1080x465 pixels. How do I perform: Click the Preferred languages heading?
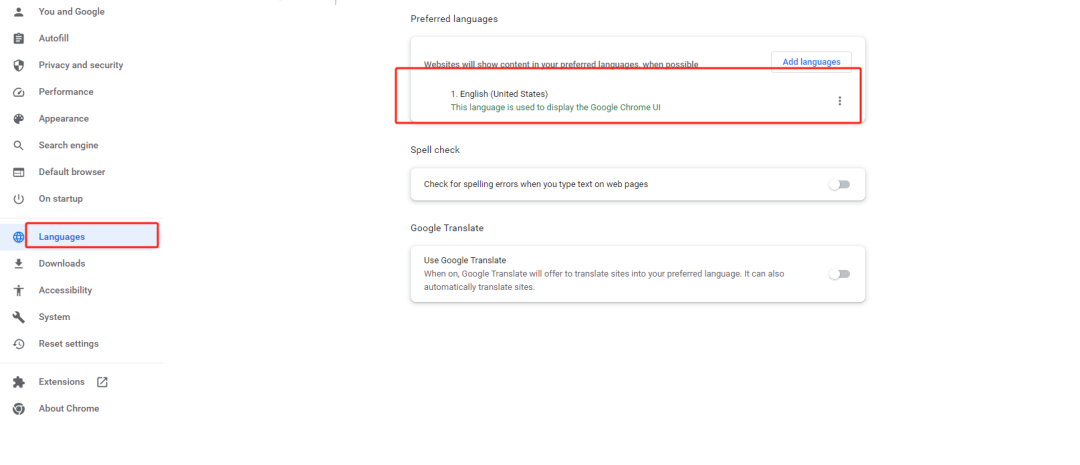(454, 19)
